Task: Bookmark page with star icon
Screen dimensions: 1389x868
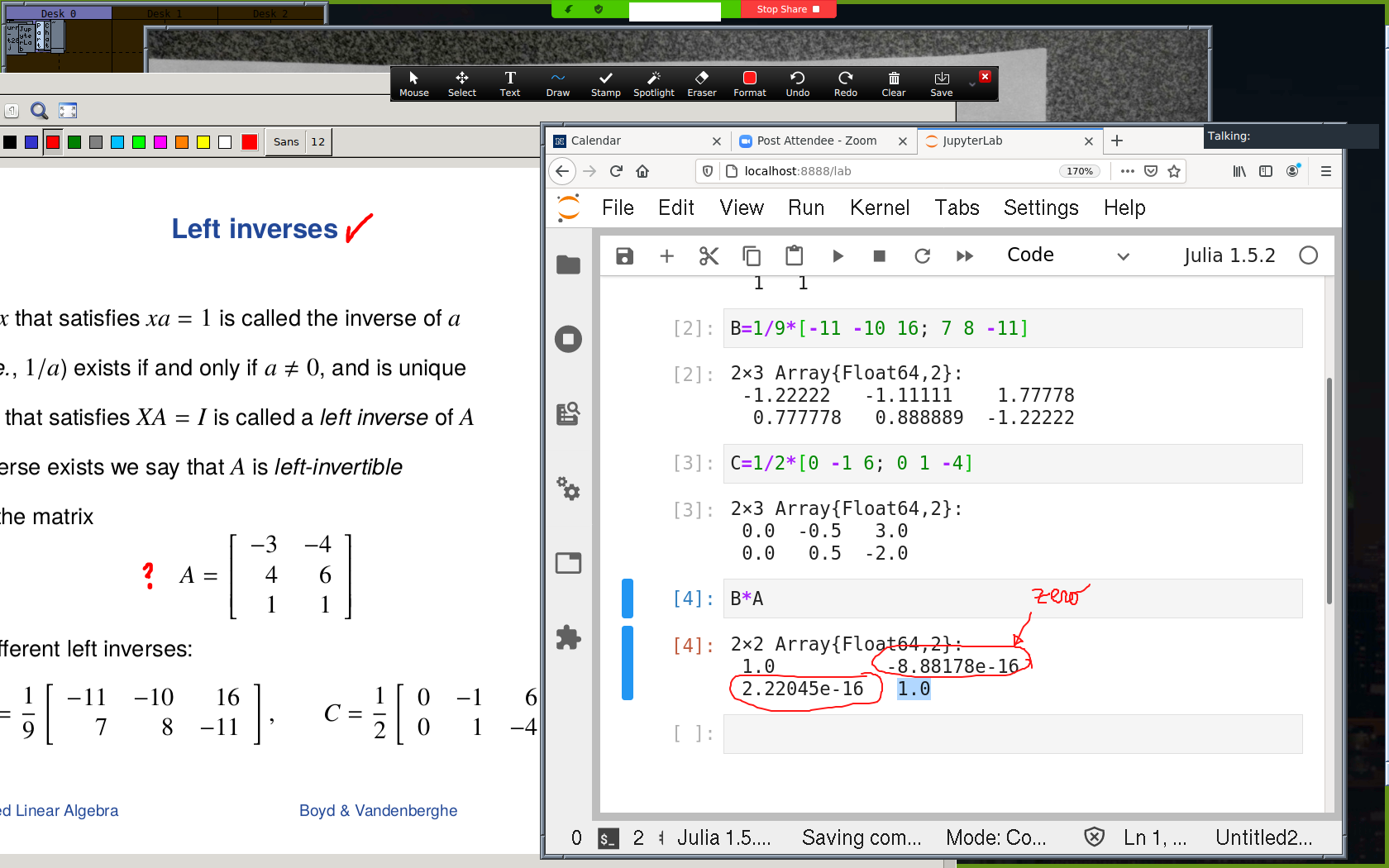Action: (1173, 171)
